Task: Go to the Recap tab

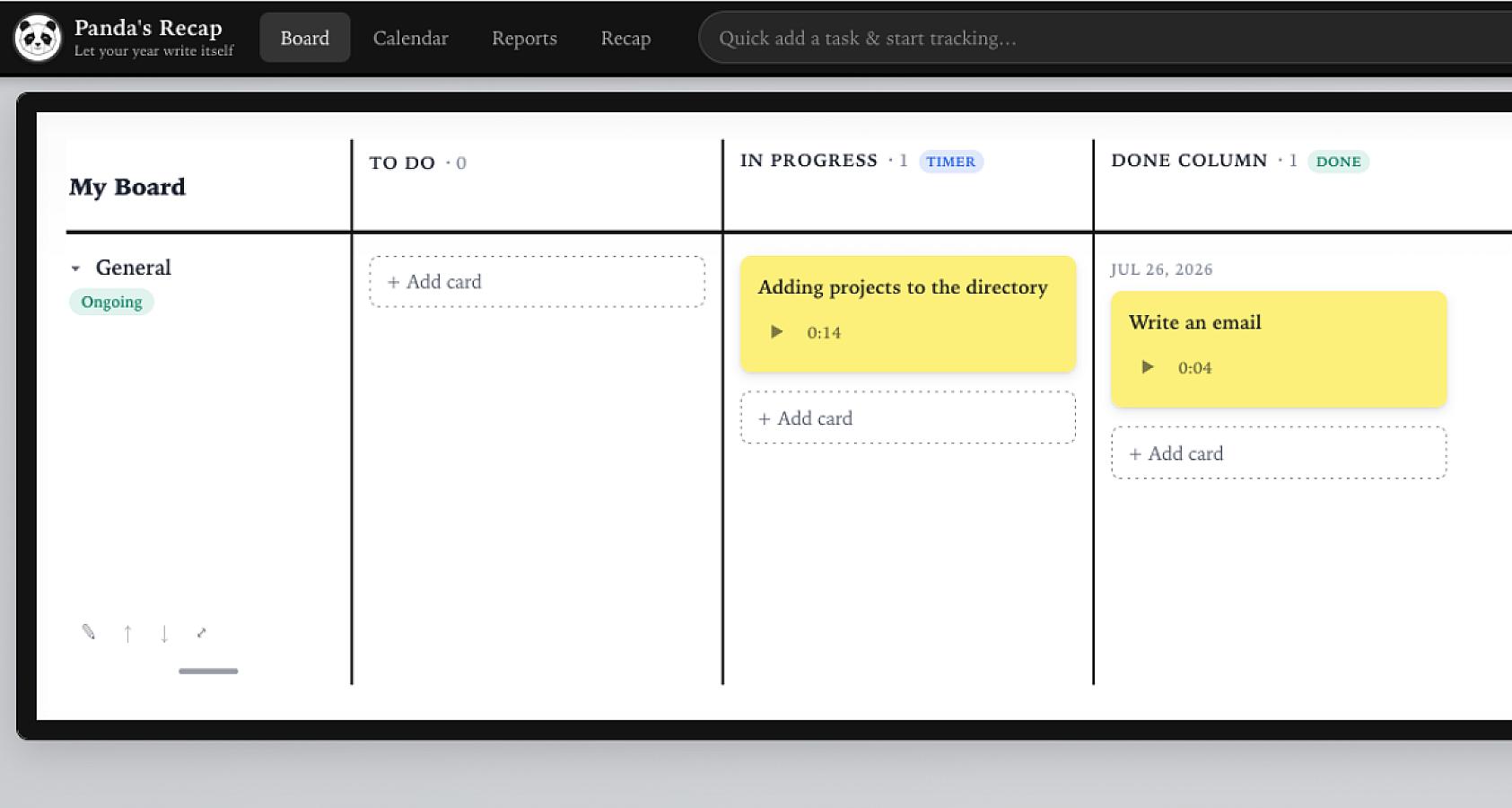Action: [625, 38]
